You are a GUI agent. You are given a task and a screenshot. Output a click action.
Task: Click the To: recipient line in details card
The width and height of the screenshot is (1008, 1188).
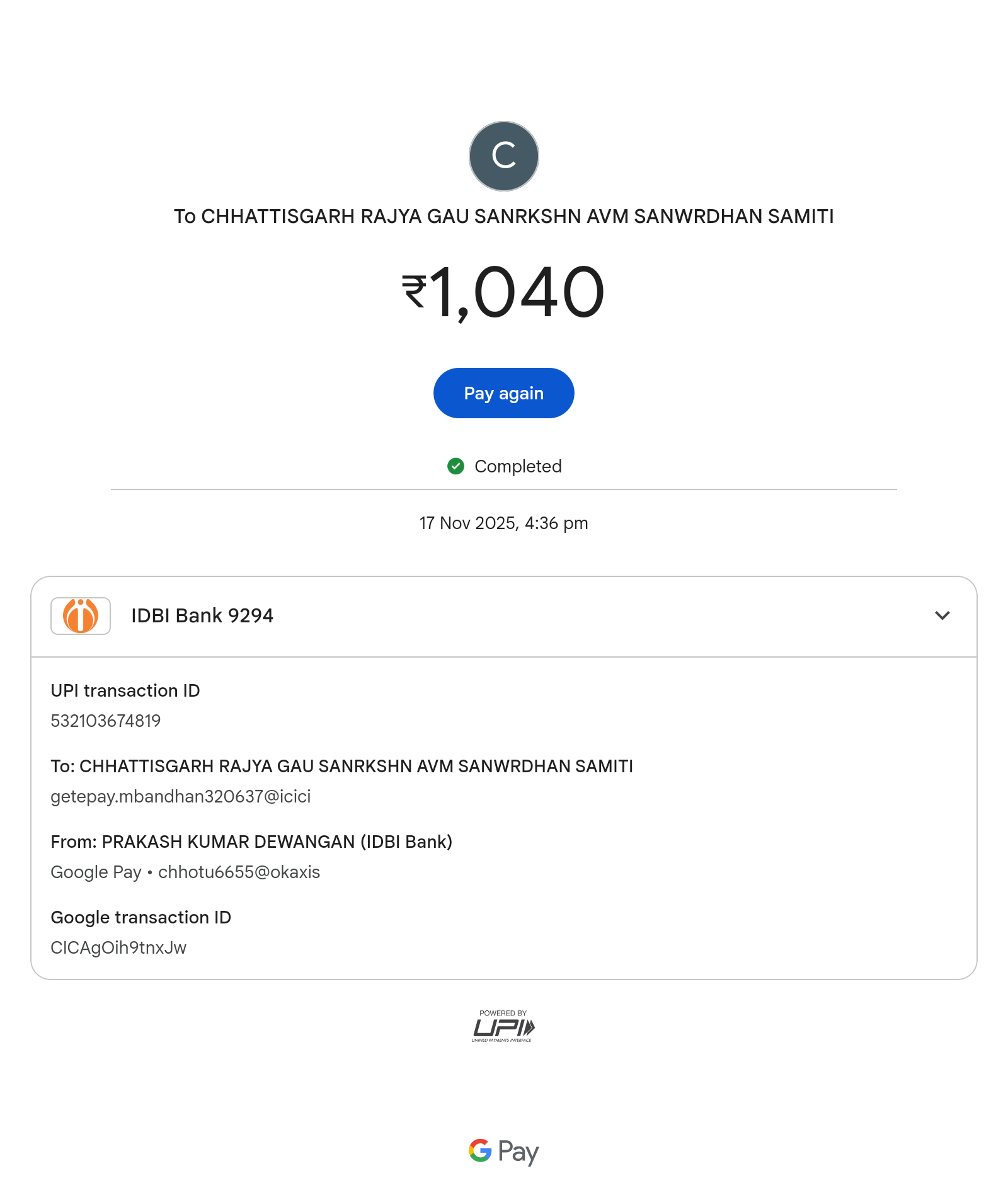341,766
